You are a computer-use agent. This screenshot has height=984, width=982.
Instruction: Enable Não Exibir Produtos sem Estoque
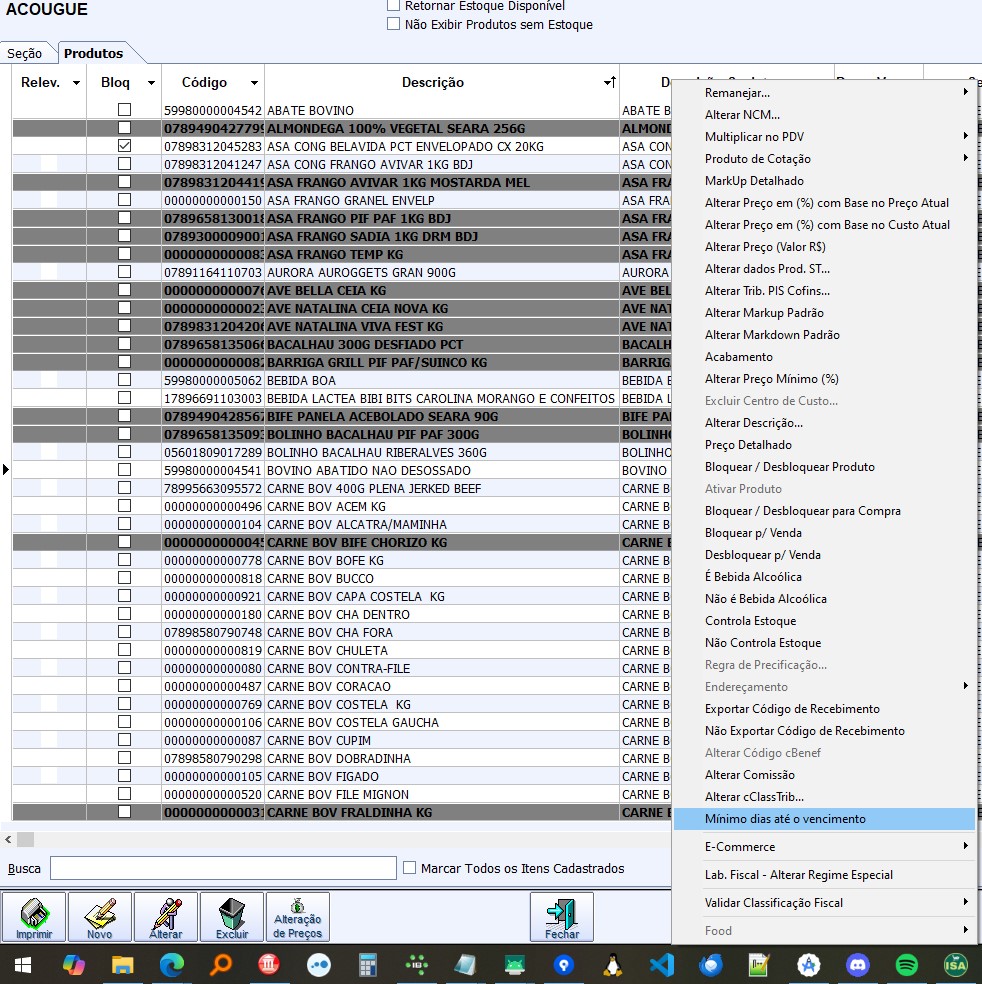point(394,24)
